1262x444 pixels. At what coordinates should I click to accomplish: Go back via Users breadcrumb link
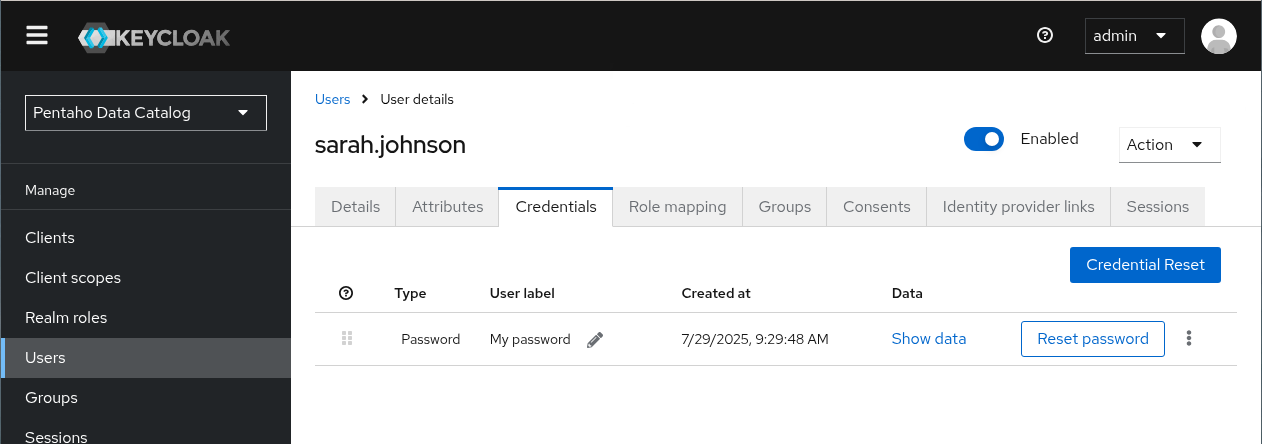[332, 99]
